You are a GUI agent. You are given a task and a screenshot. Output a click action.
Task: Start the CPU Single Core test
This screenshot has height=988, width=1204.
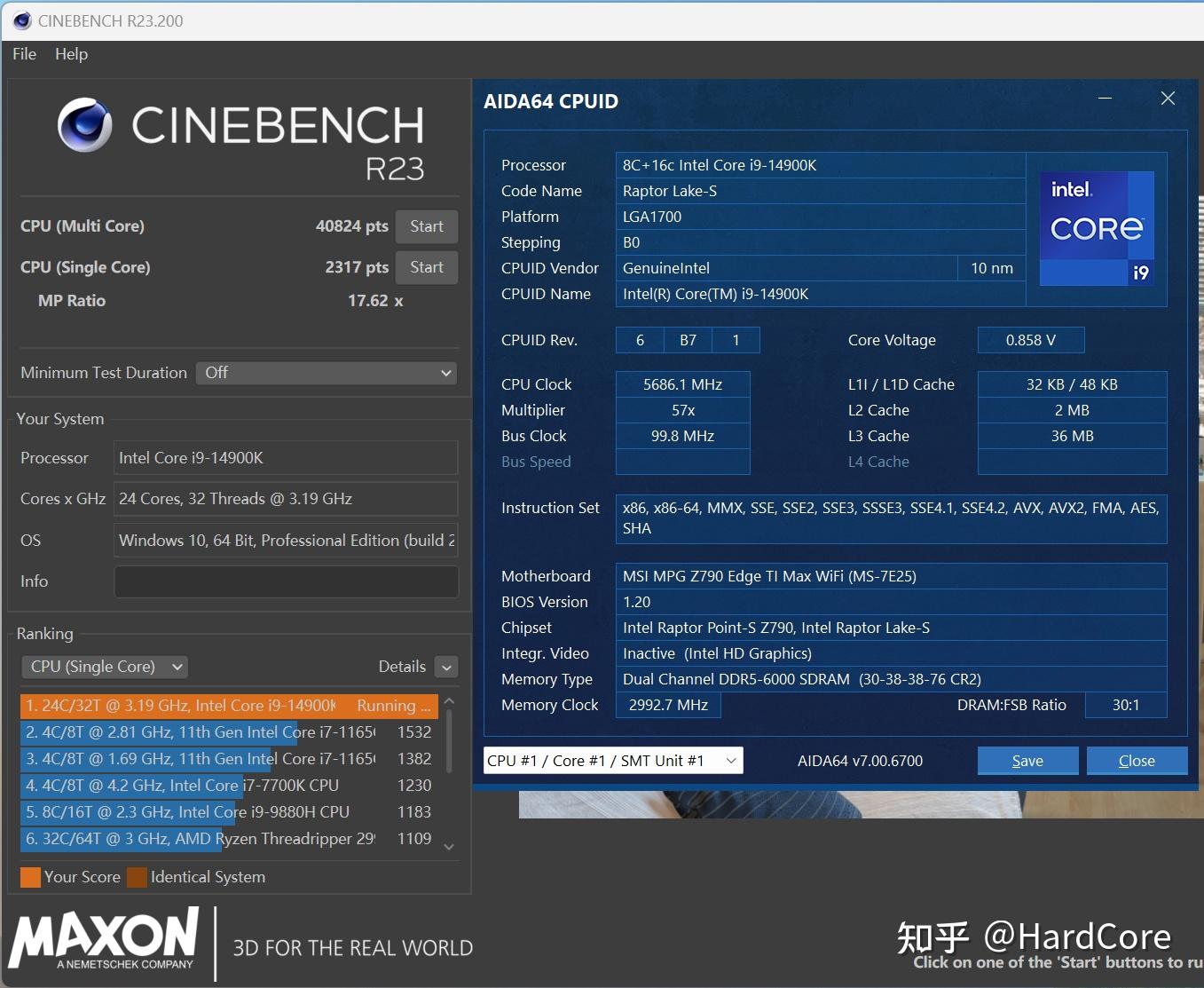427,267
